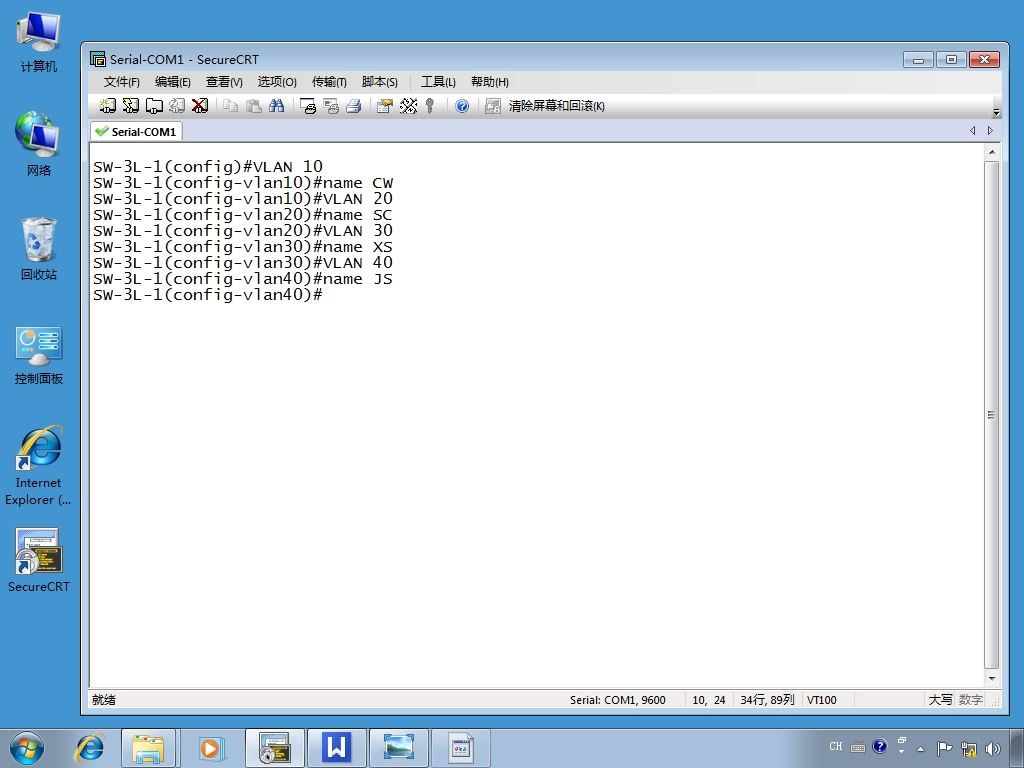Image resolution: width=1024 pixels, height=768 pixels.
Task: Click the Find binoculars icon
Action: [x=277, y=106]
